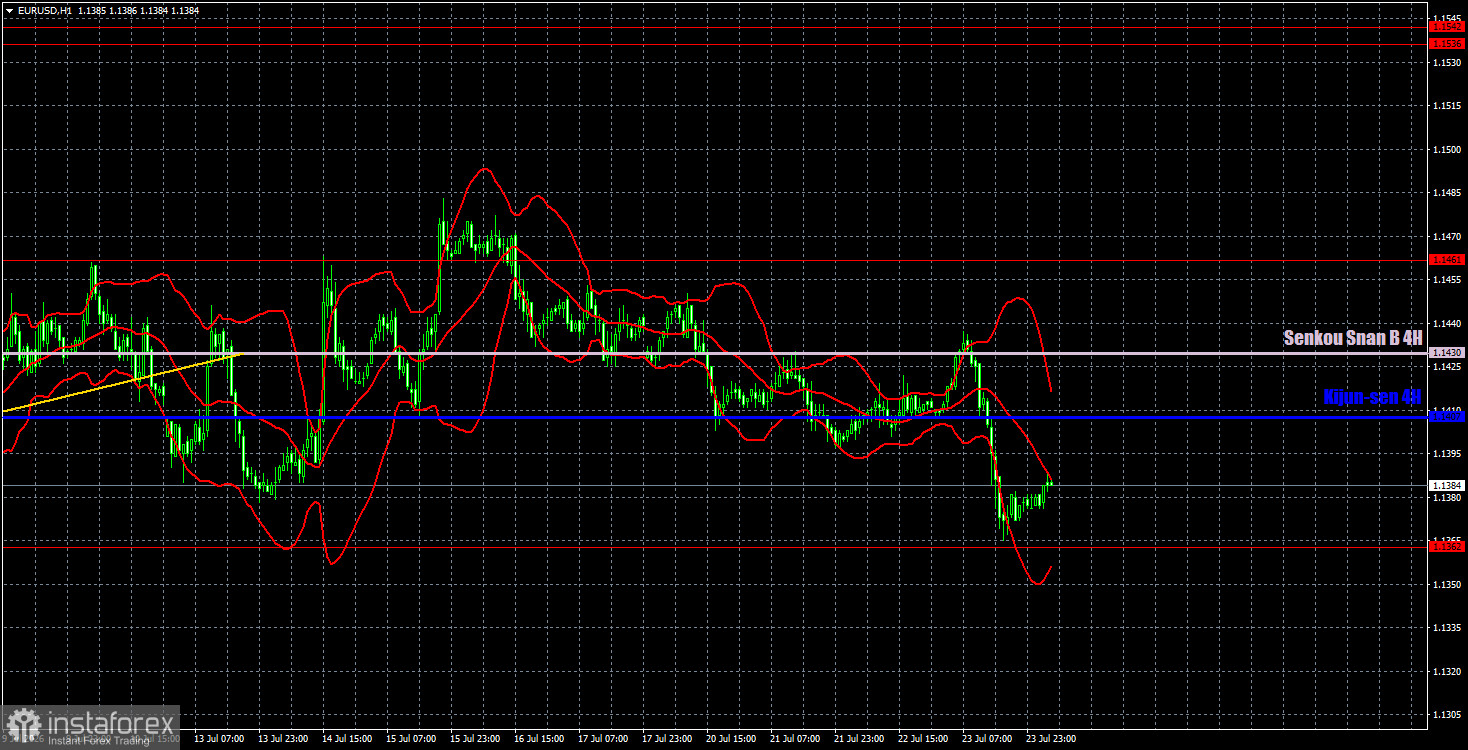Click the 1.1320 price axis label
The image size is (1468, 750).
pyautogui.click(x=1447, y=671)
